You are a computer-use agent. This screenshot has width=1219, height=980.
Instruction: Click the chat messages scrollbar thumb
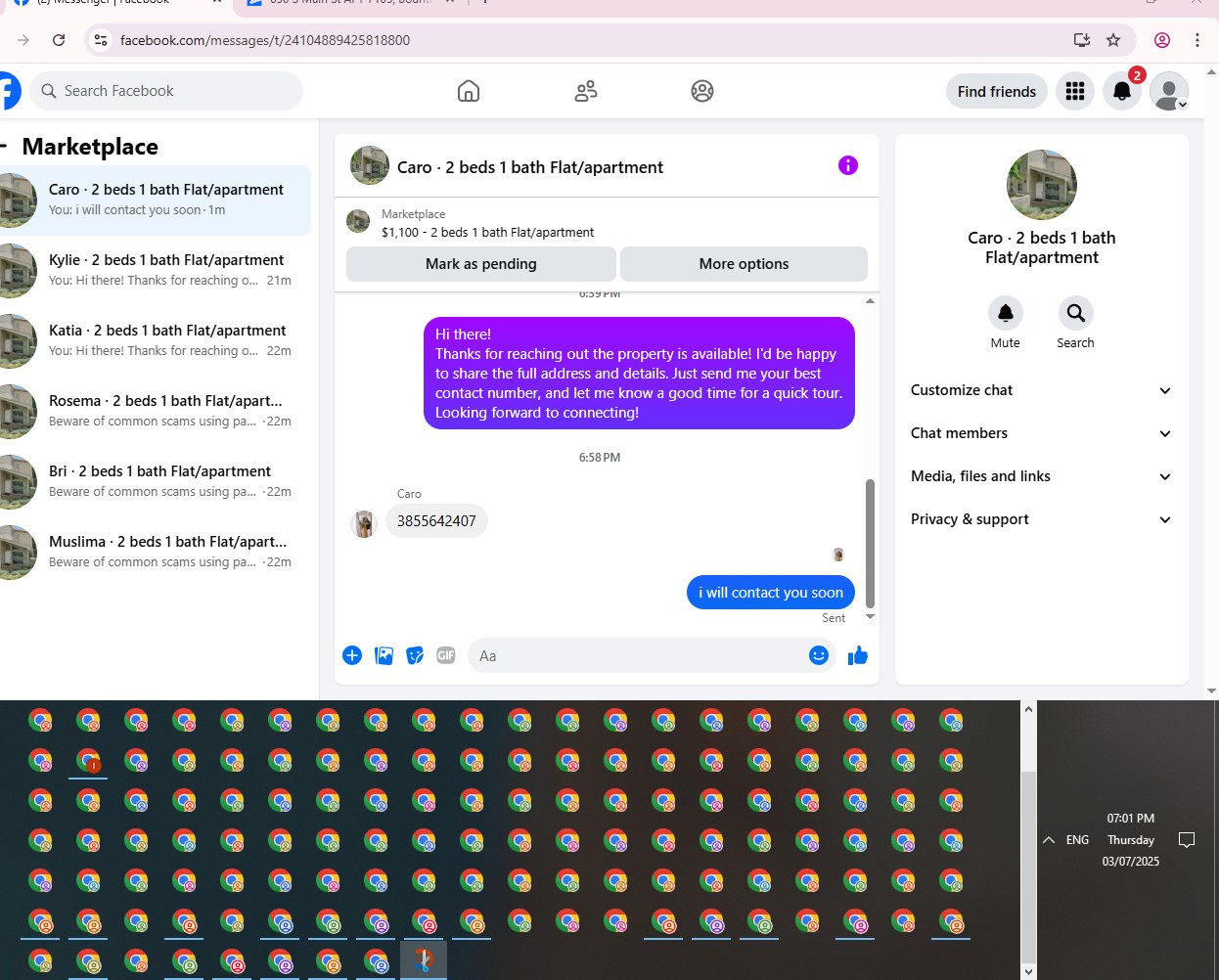pyautogui.click(x=870, y=544)
